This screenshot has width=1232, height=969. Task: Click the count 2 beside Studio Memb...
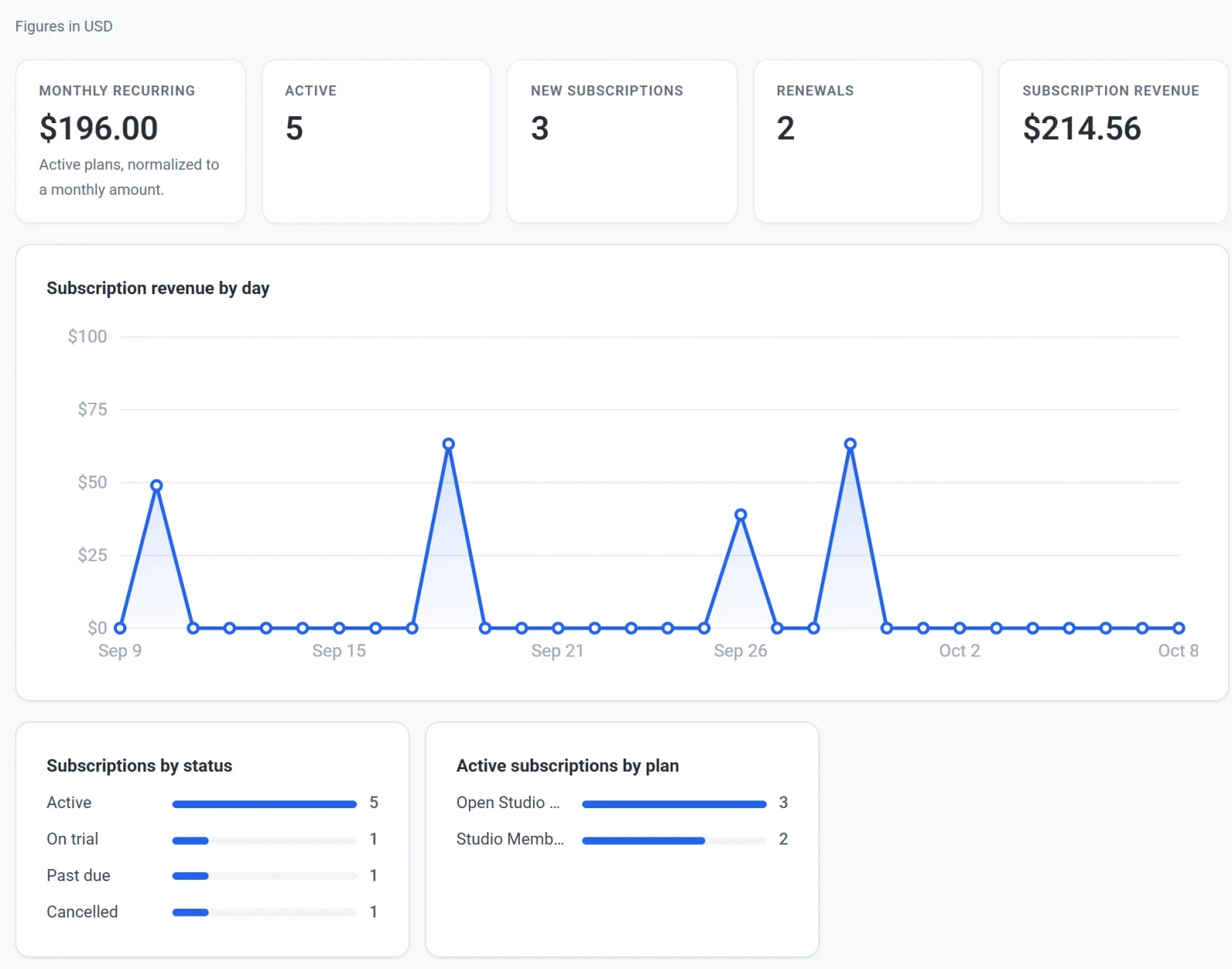(x=783, y=839)
